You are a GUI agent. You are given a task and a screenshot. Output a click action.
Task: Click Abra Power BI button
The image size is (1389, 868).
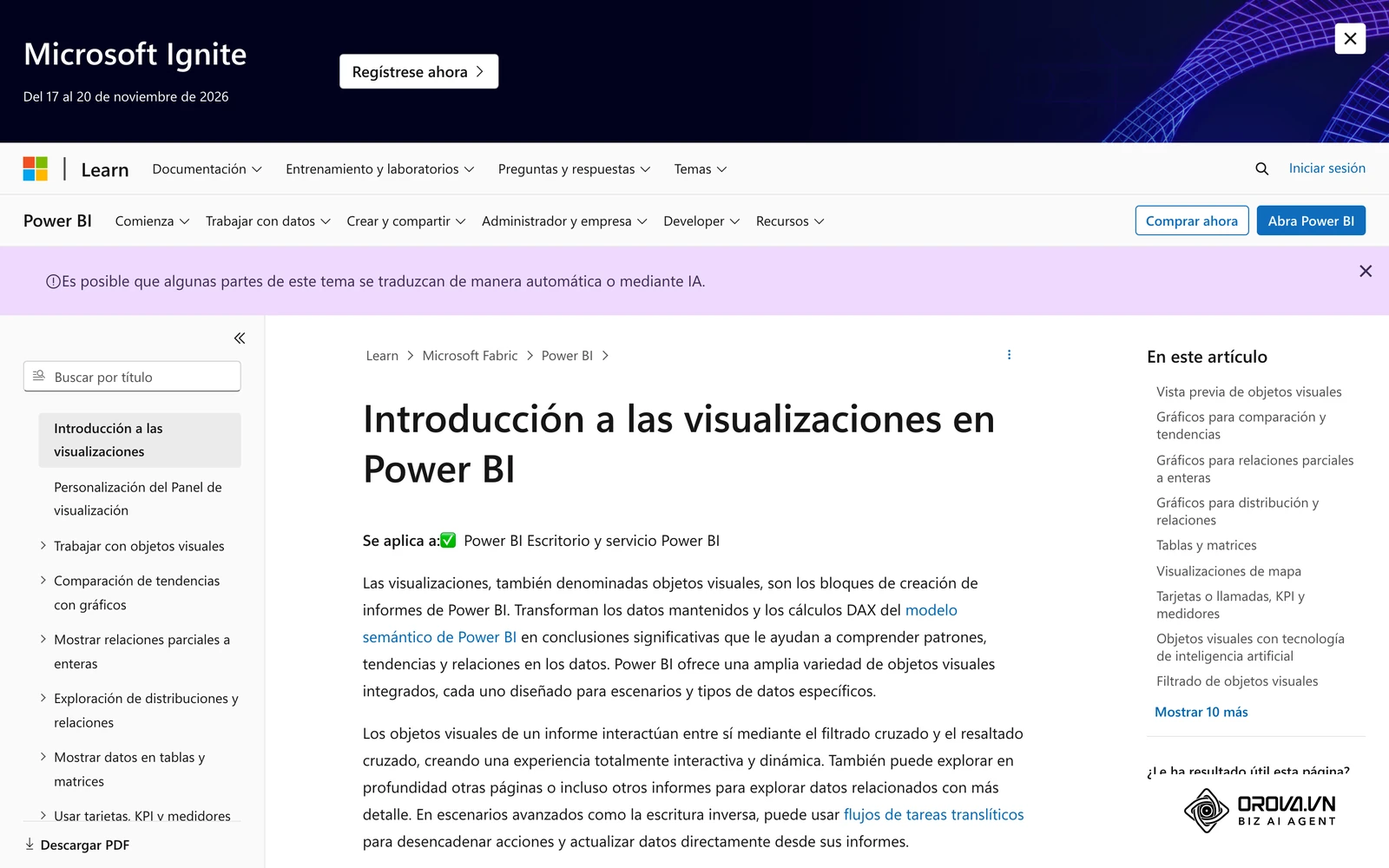(x=1311, y=220)
